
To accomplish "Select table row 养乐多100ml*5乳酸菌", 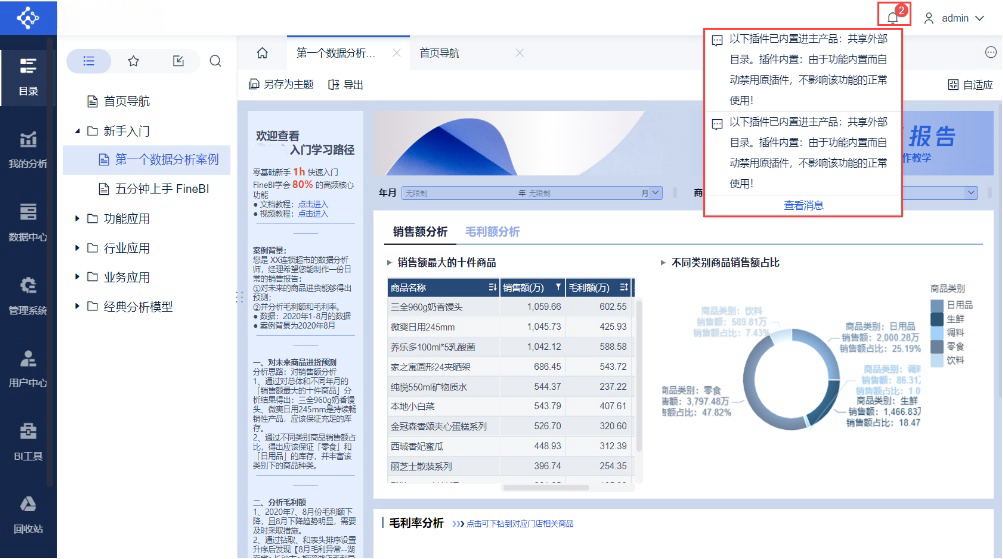I will (510, 347).
